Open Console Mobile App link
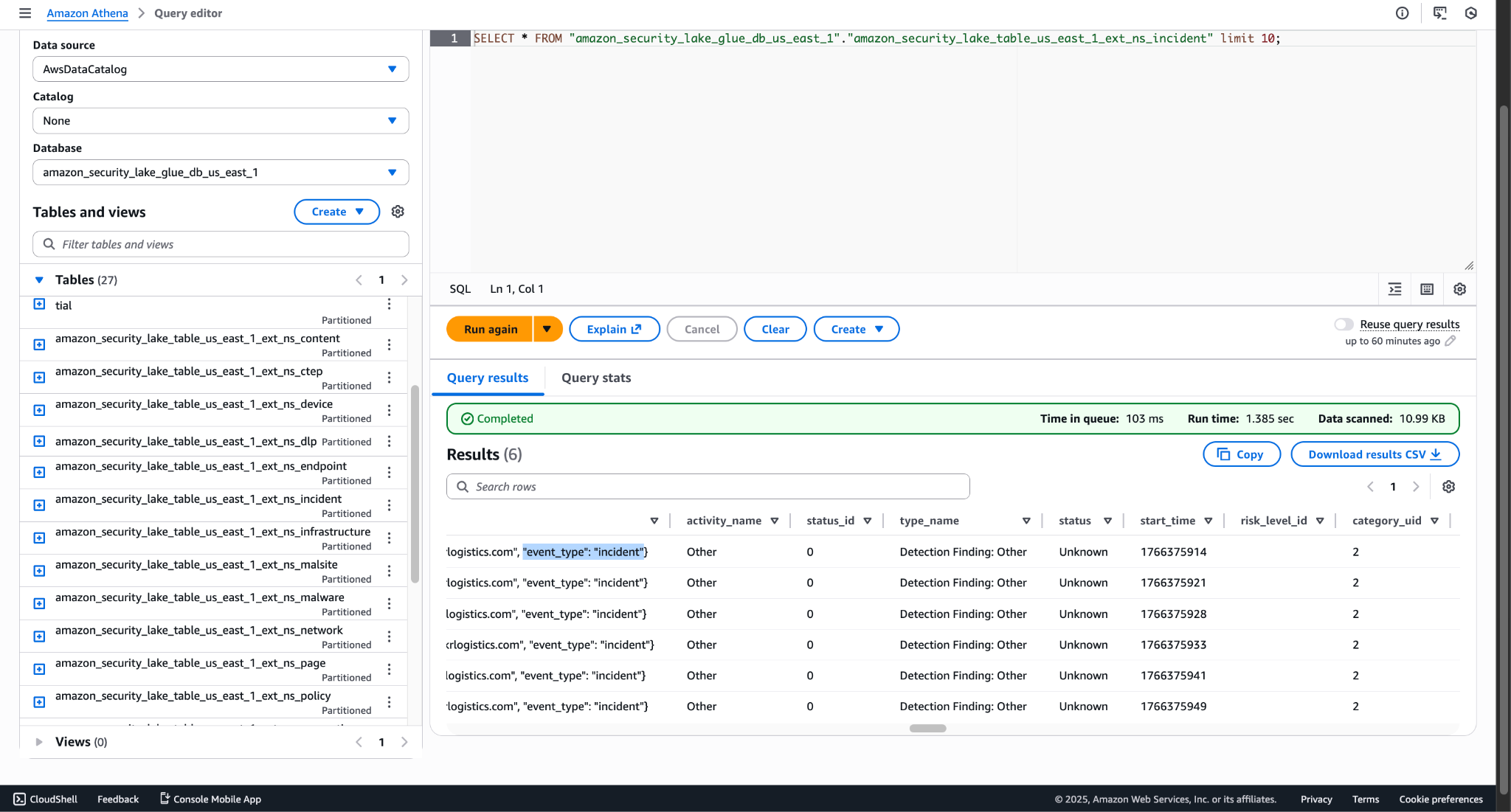Screen dimensions: 1511x812 211,799
